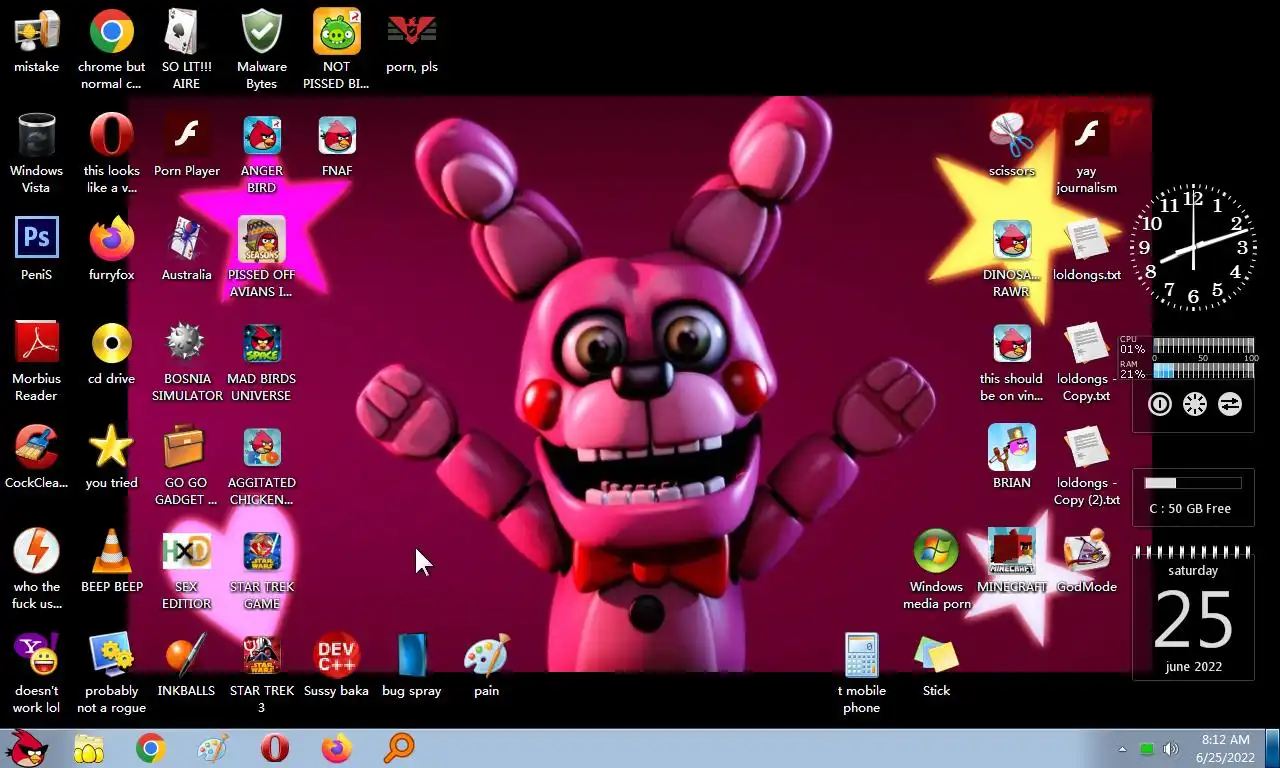
Task: Open the 'loldongs - Copy.txt' file
Action: (1086, 344)
